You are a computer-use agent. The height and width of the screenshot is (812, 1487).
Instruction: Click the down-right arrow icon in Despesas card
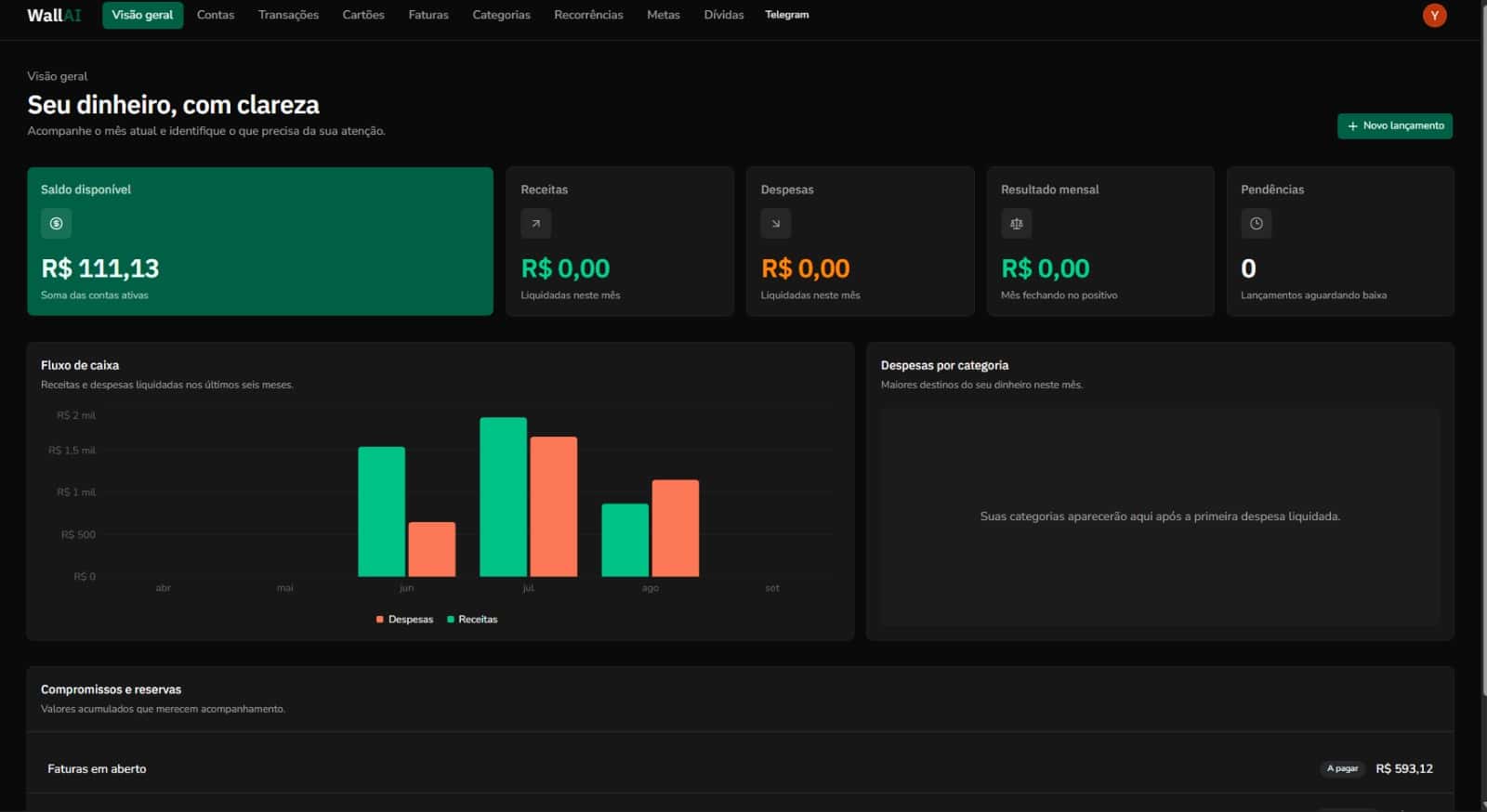(x=775, y=223)
